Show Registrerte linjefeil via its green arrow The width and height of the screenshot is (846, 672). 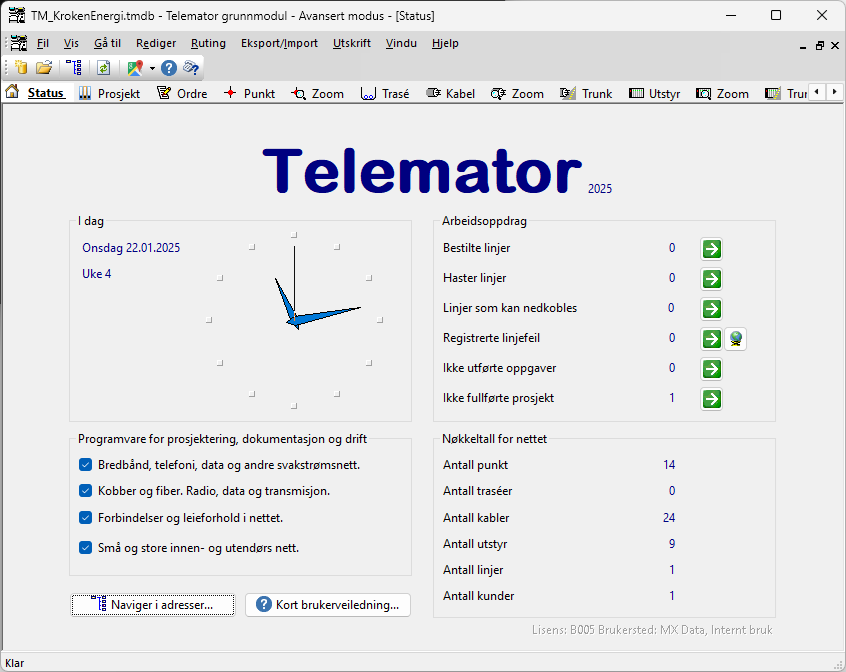point(712,339)
